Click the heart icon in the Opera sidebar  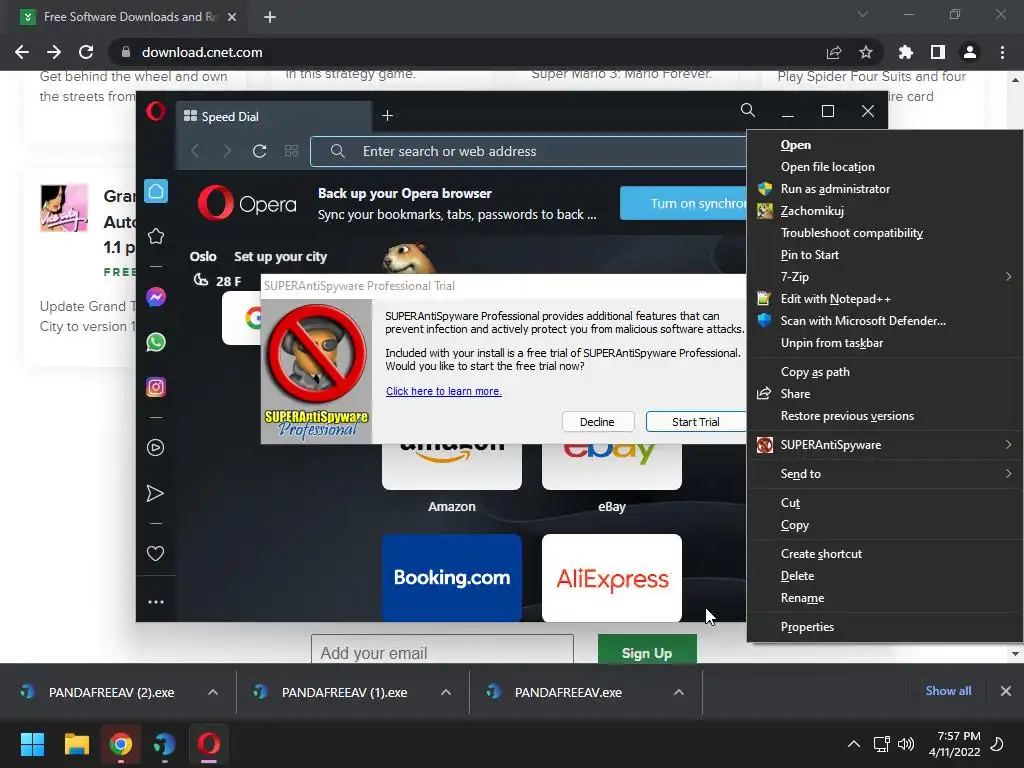(x=155, y=553)
